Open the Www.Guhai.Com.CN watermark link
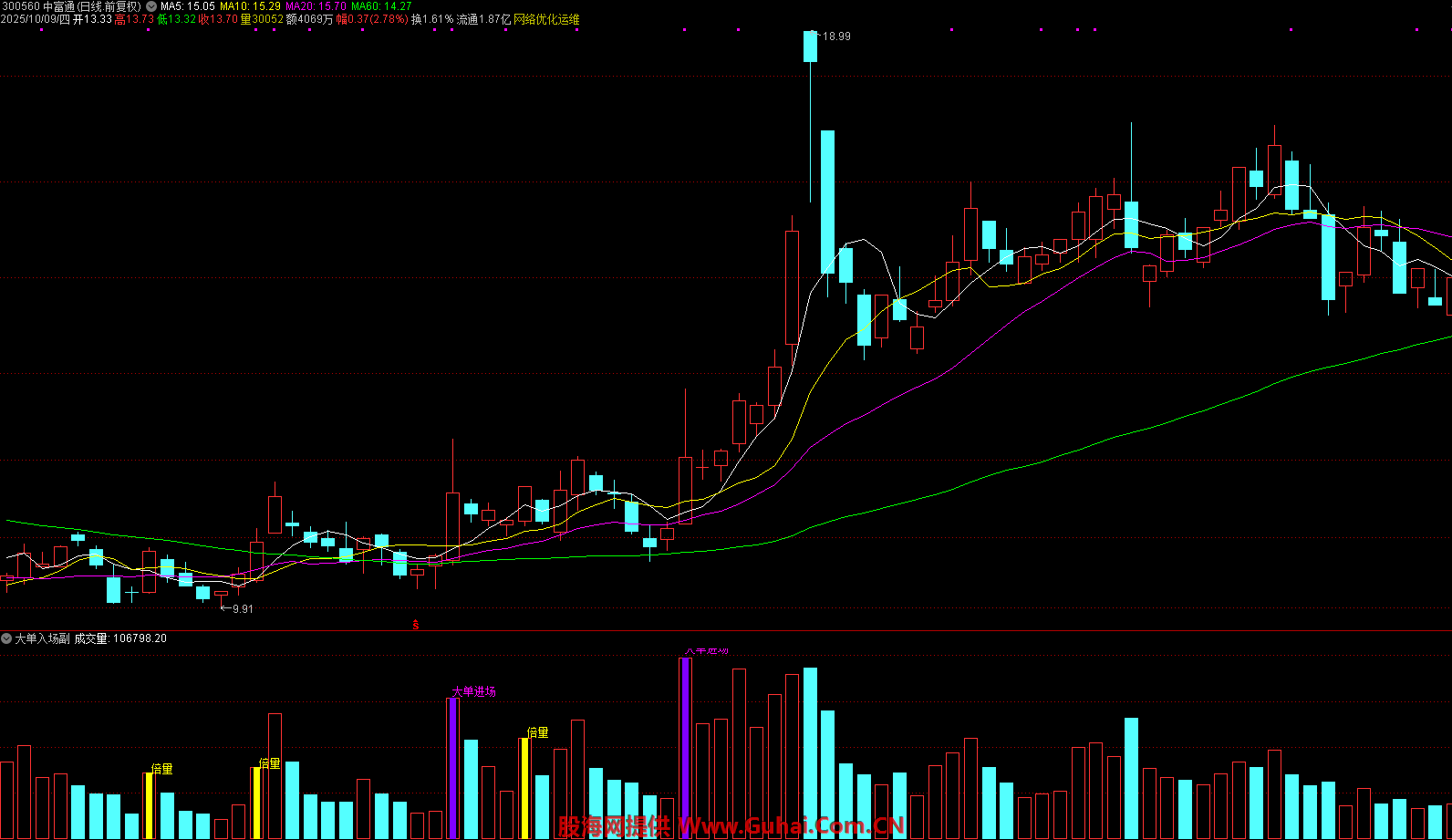The image size is (1452, 840). [790, 826]
